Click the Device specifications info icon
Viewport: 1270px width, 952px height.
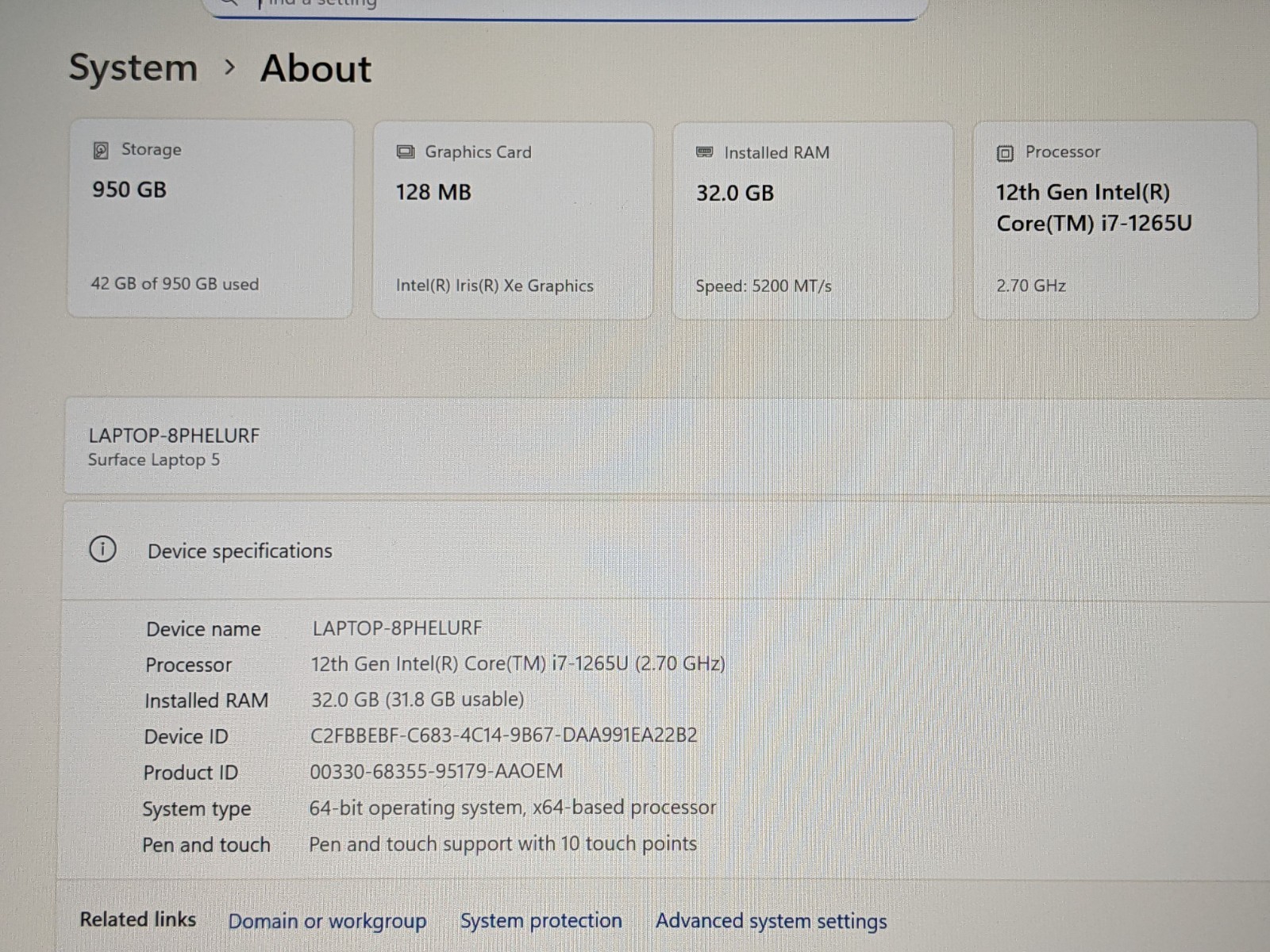pos(102,549)
